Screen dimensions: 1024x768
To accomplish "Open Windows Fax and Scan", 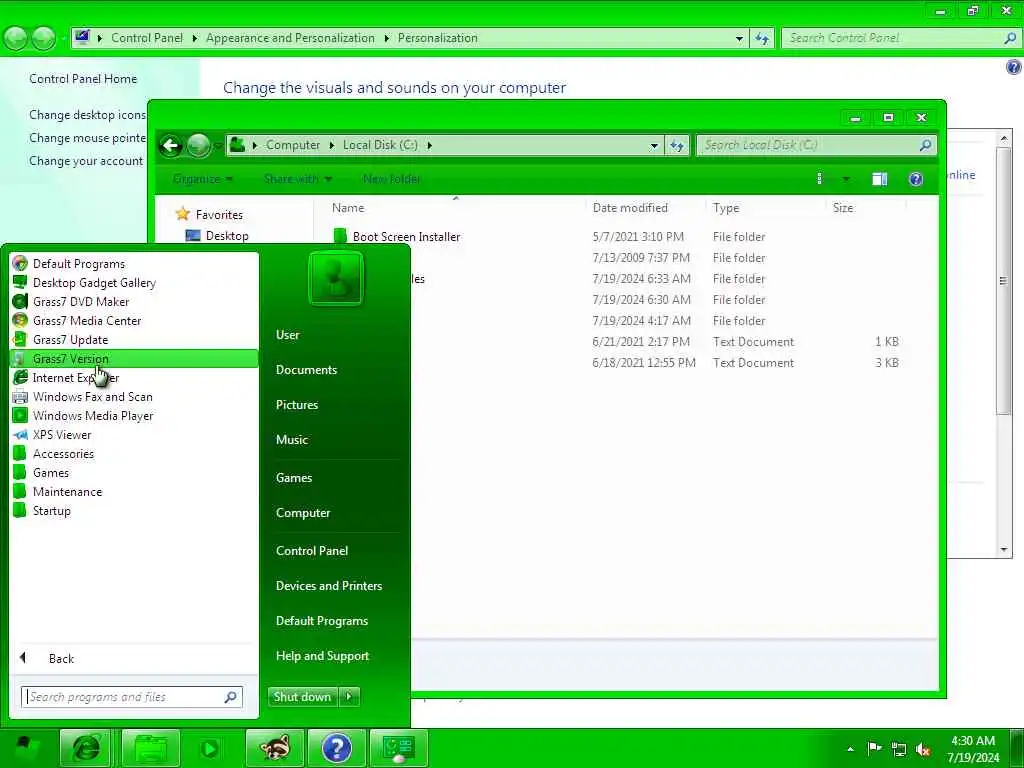I will pos(93,396).
